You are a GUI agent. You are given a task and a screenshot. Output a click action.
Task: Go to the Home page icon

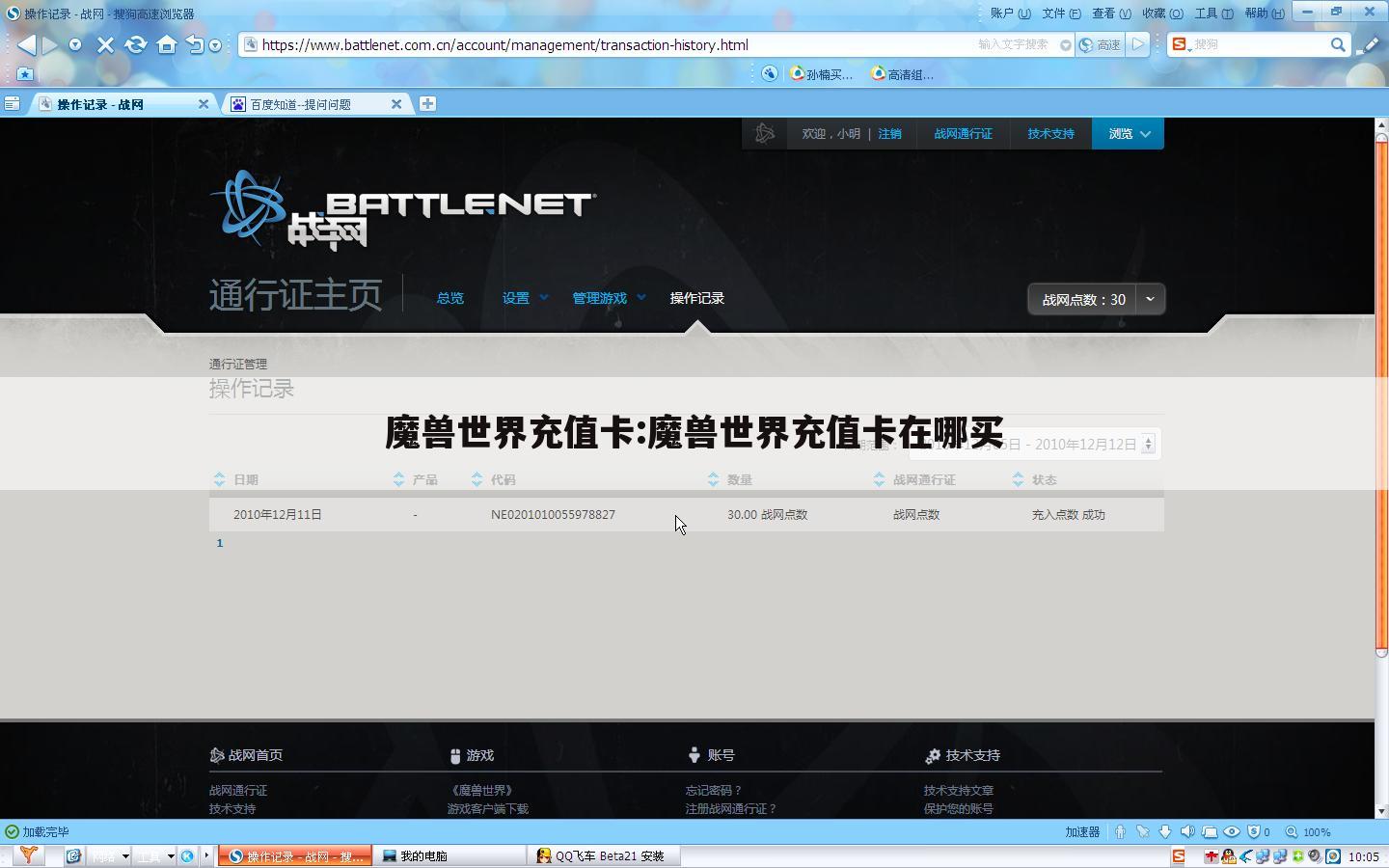[x=166, y=44]
